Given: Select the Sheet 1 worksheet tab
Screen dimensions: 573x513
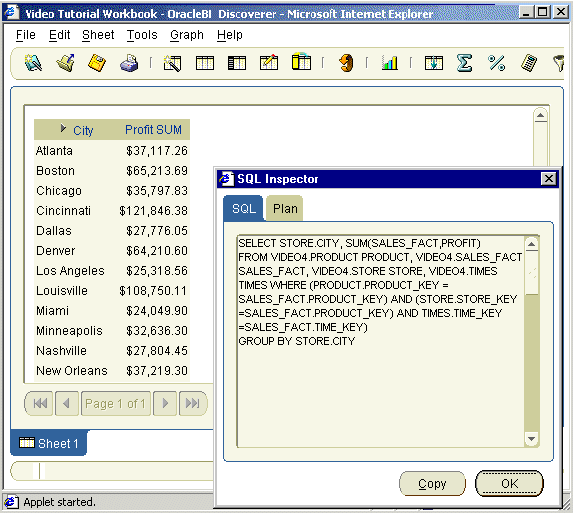Looking at the screenshot, I should coord(49,443).
